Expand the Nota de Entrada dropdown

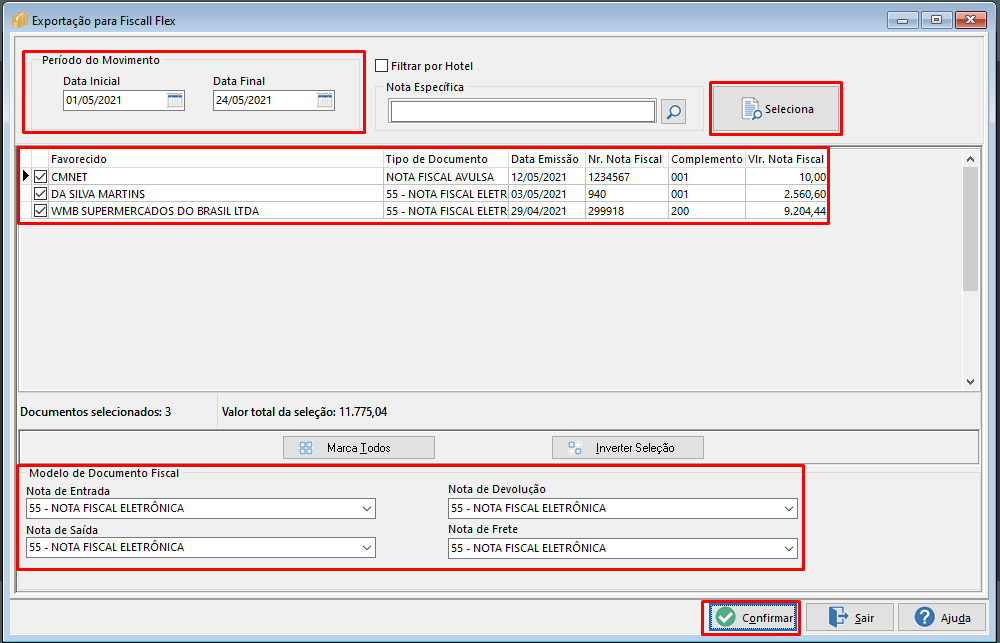click(x=367, y=508)
